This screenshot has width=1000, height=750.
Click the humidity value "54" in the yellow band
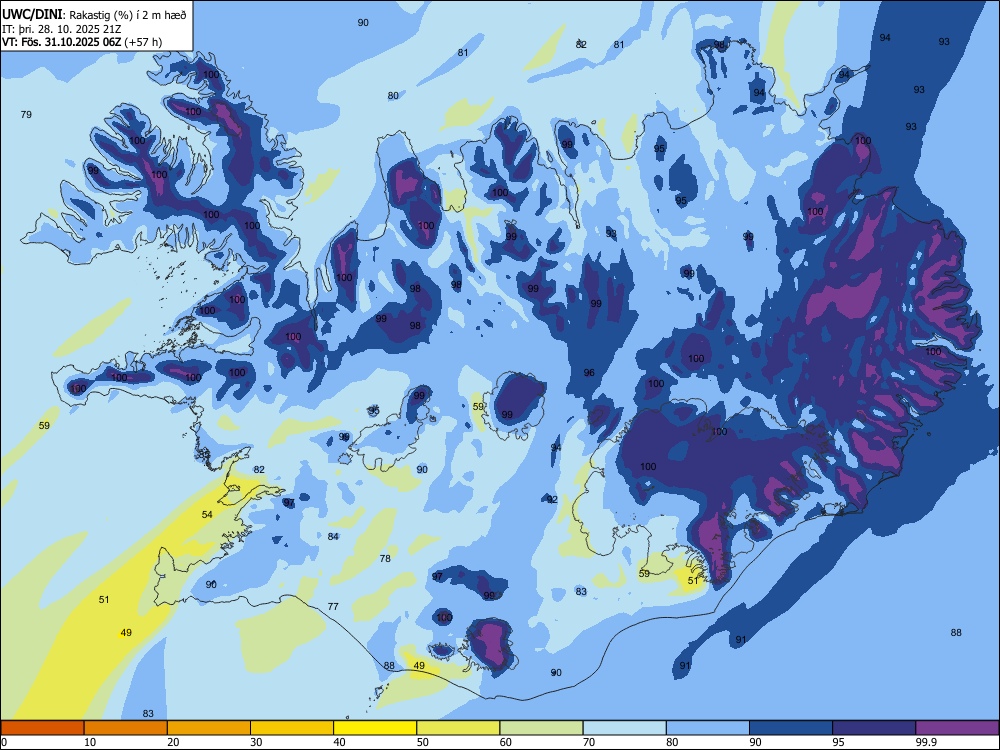click(x=207, y=515)
